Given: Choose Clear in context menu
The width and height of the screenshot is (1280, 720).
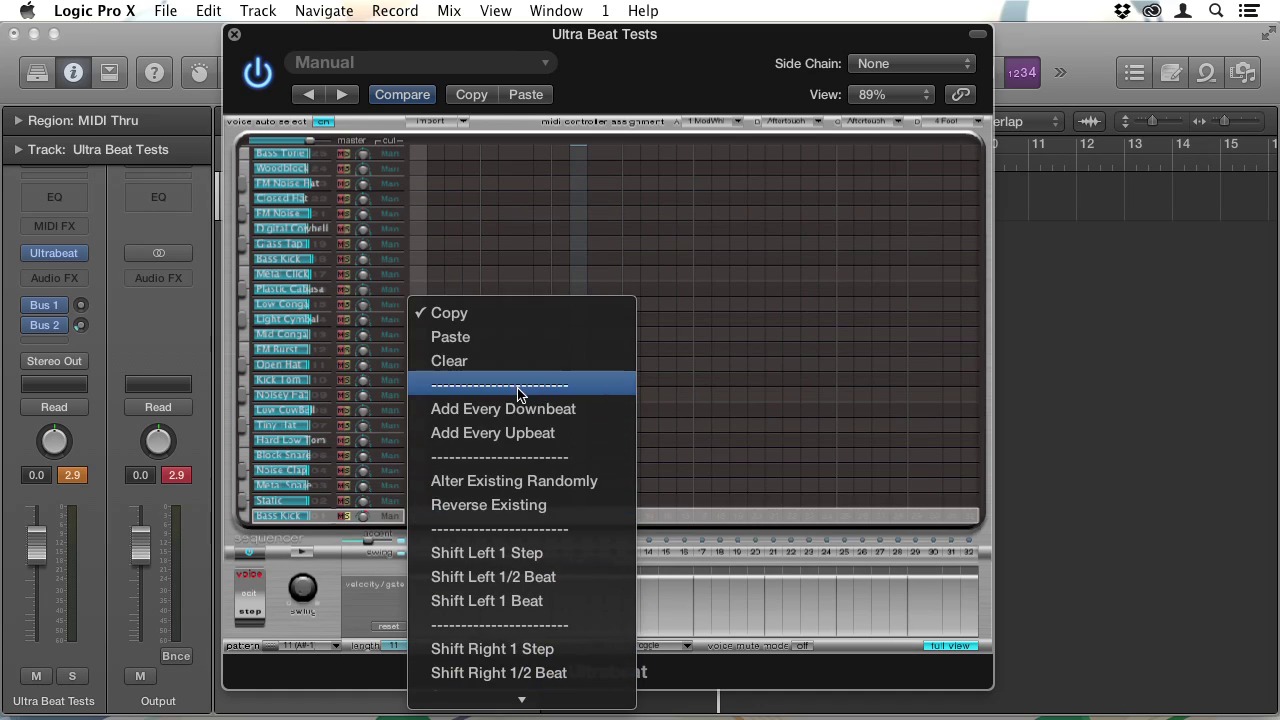Looking at the screenshot, I should click(521, 361).
